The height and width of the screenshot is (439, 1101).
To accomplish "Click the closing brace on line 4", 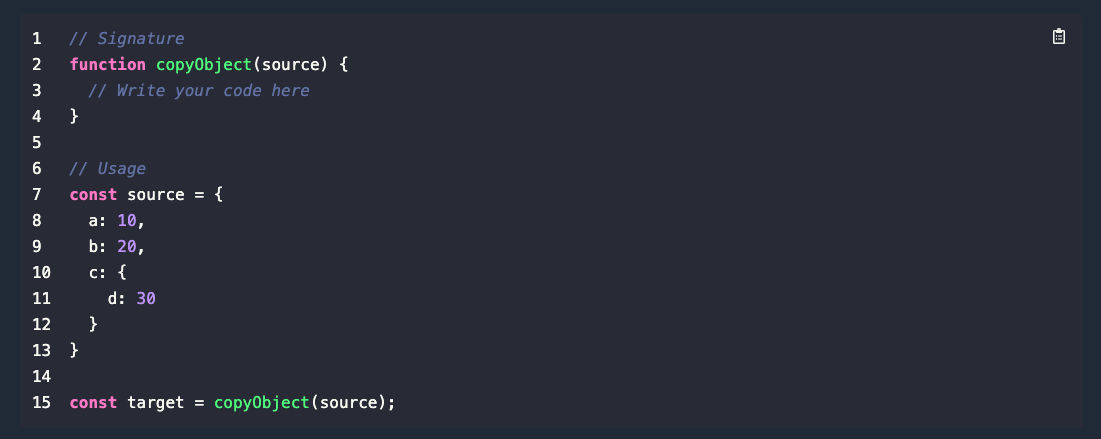I will pyautogui.click(x=74, y=117).
